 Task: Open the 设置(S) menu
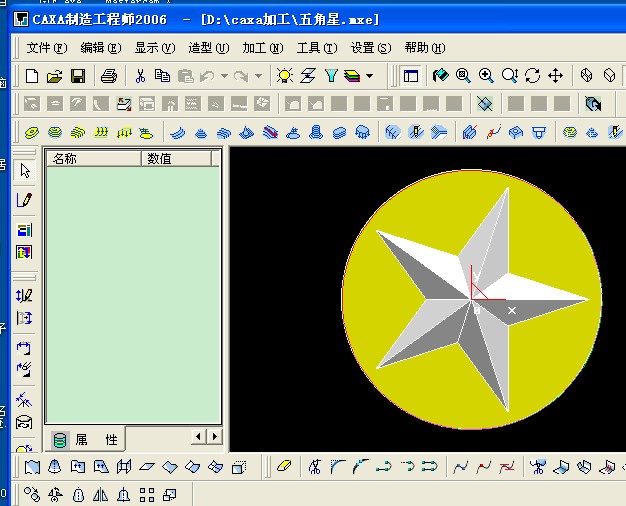[x=371, y=48]
